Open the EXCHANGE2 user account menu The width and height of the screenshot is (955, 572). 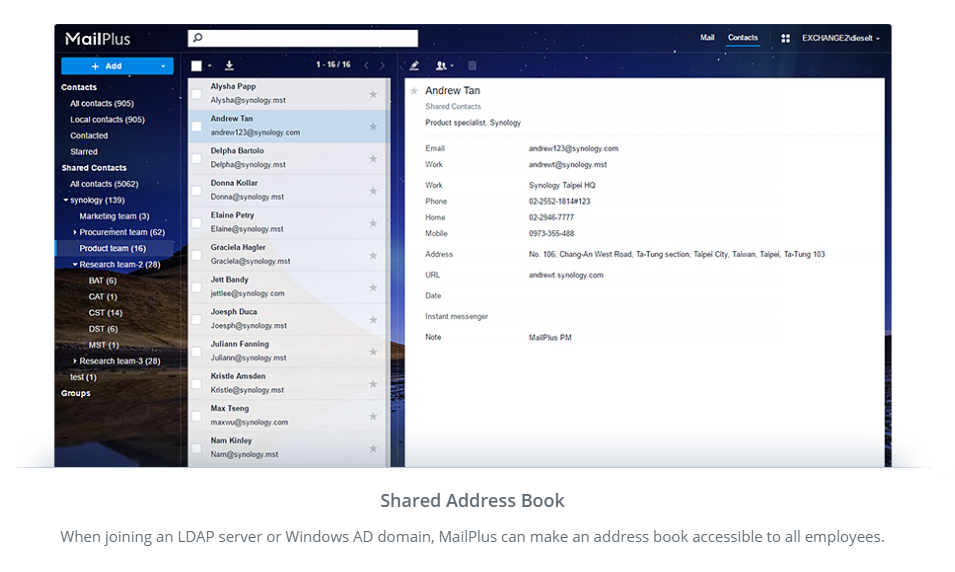click(x=840, y=38)
